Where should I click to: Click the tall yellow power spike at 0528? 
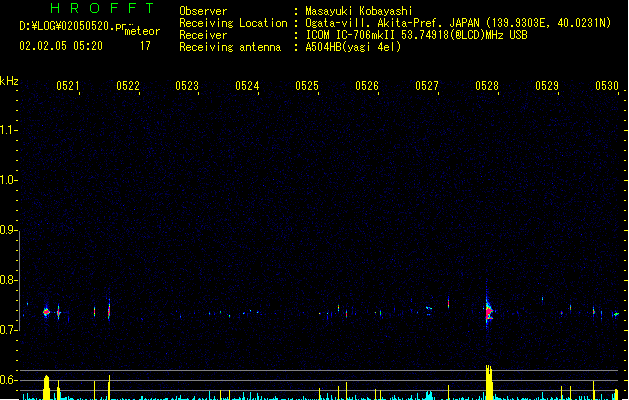tap(489, 382)
